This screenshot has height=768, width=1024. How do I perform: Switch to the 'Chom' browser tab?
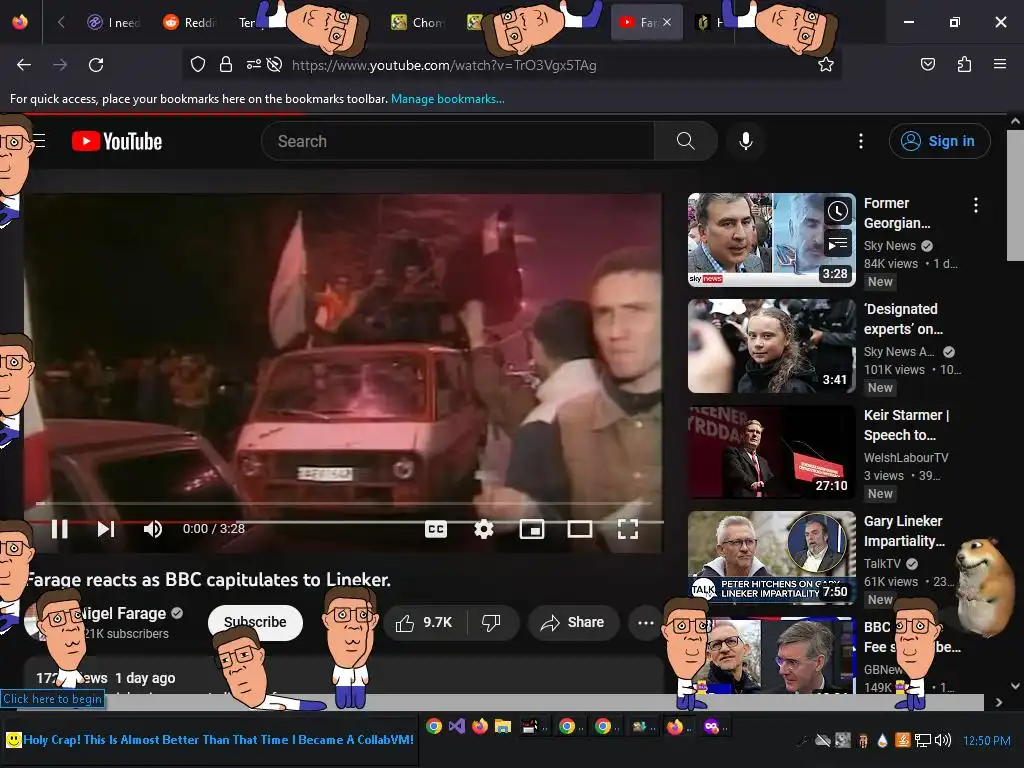click(419, 22)
